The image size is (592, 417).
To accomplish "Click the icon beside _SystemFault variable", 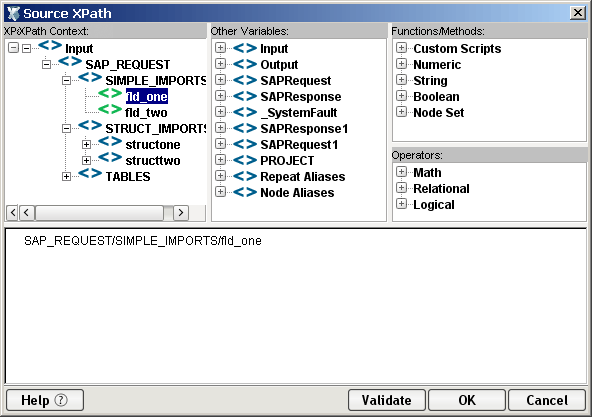I will [x=245, y=112].
